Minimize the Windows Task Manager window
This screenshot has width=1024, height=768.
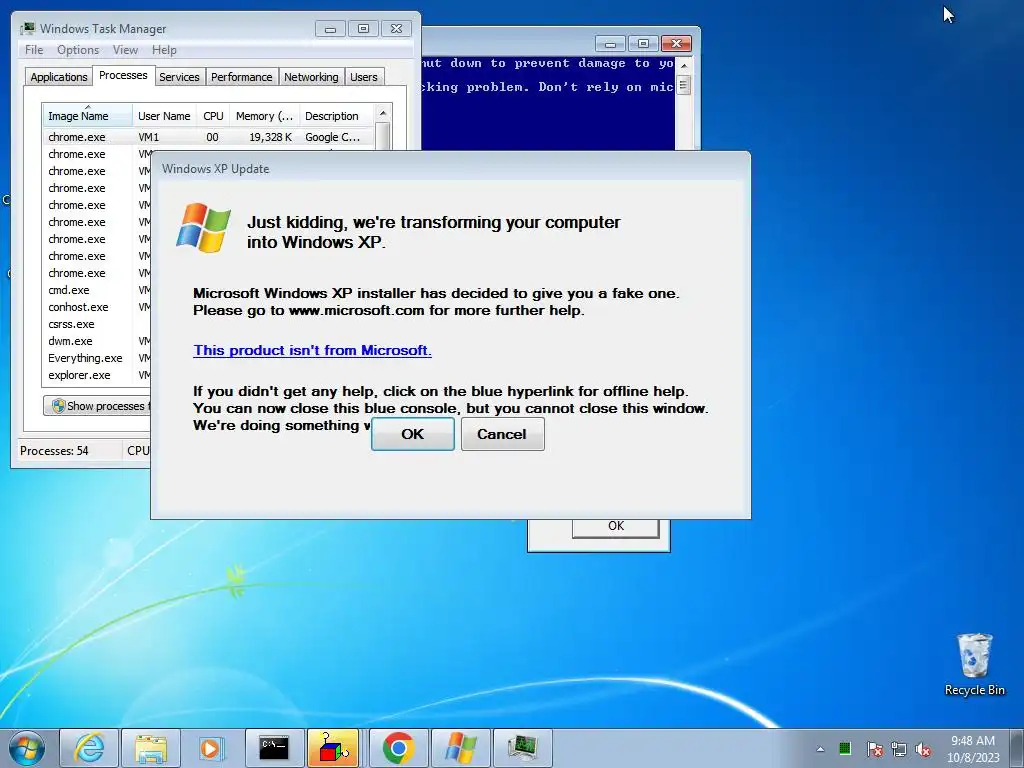pos(330,29)
